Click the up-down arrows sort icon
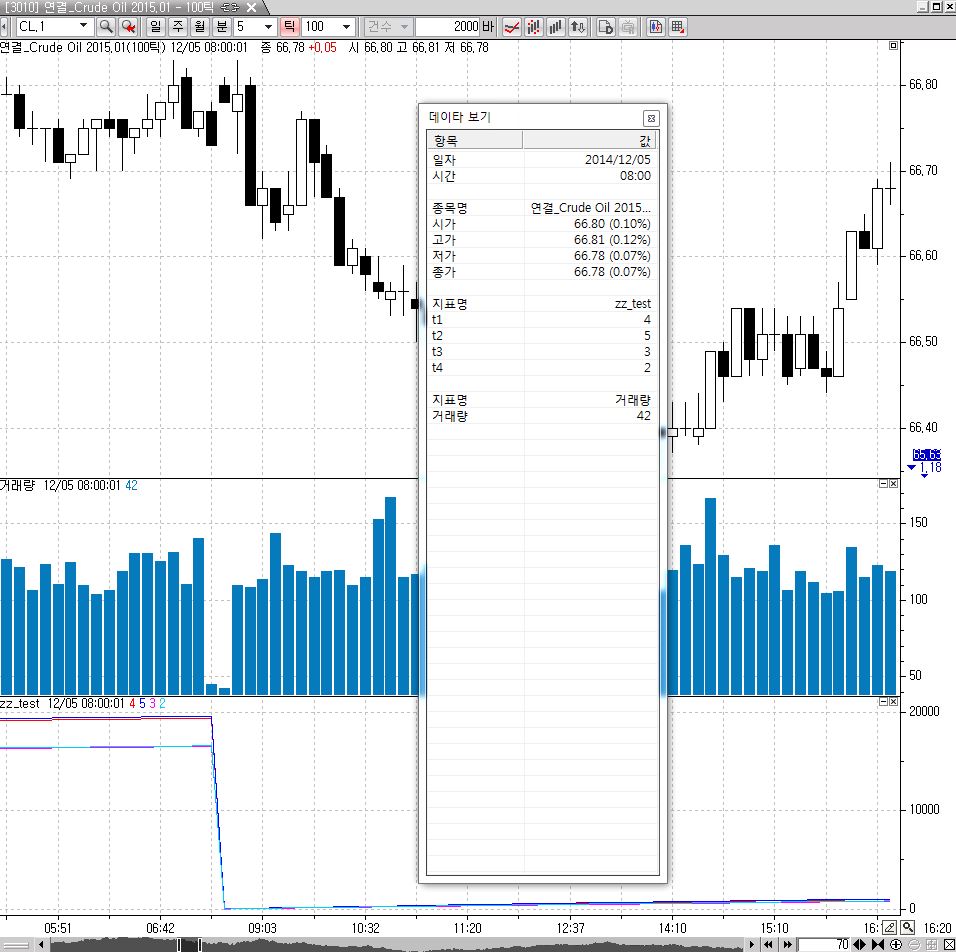 pos(577,27)
